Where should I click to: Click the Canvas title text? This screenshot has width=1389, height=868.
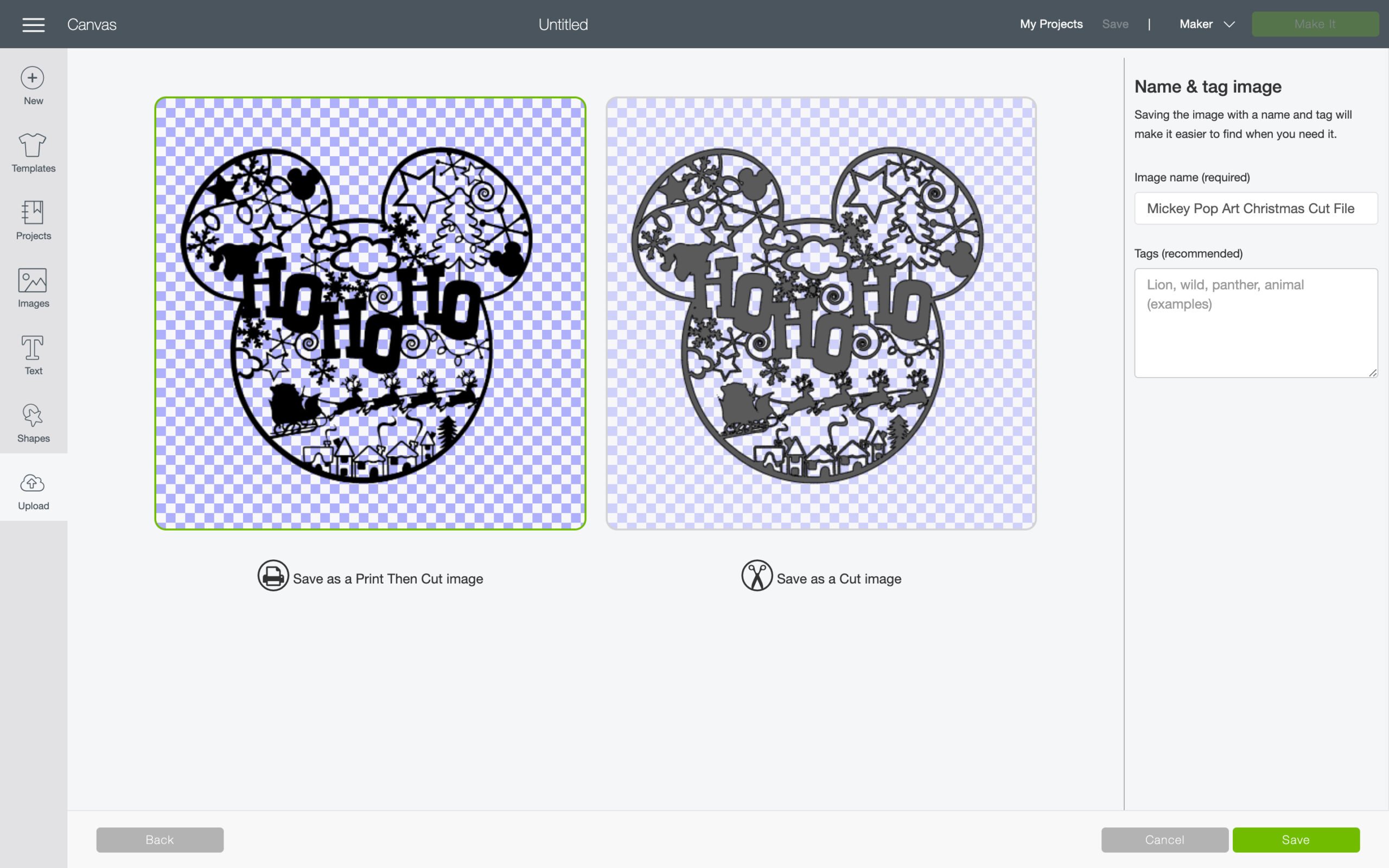pyautogui.click(x=92, y=25)
